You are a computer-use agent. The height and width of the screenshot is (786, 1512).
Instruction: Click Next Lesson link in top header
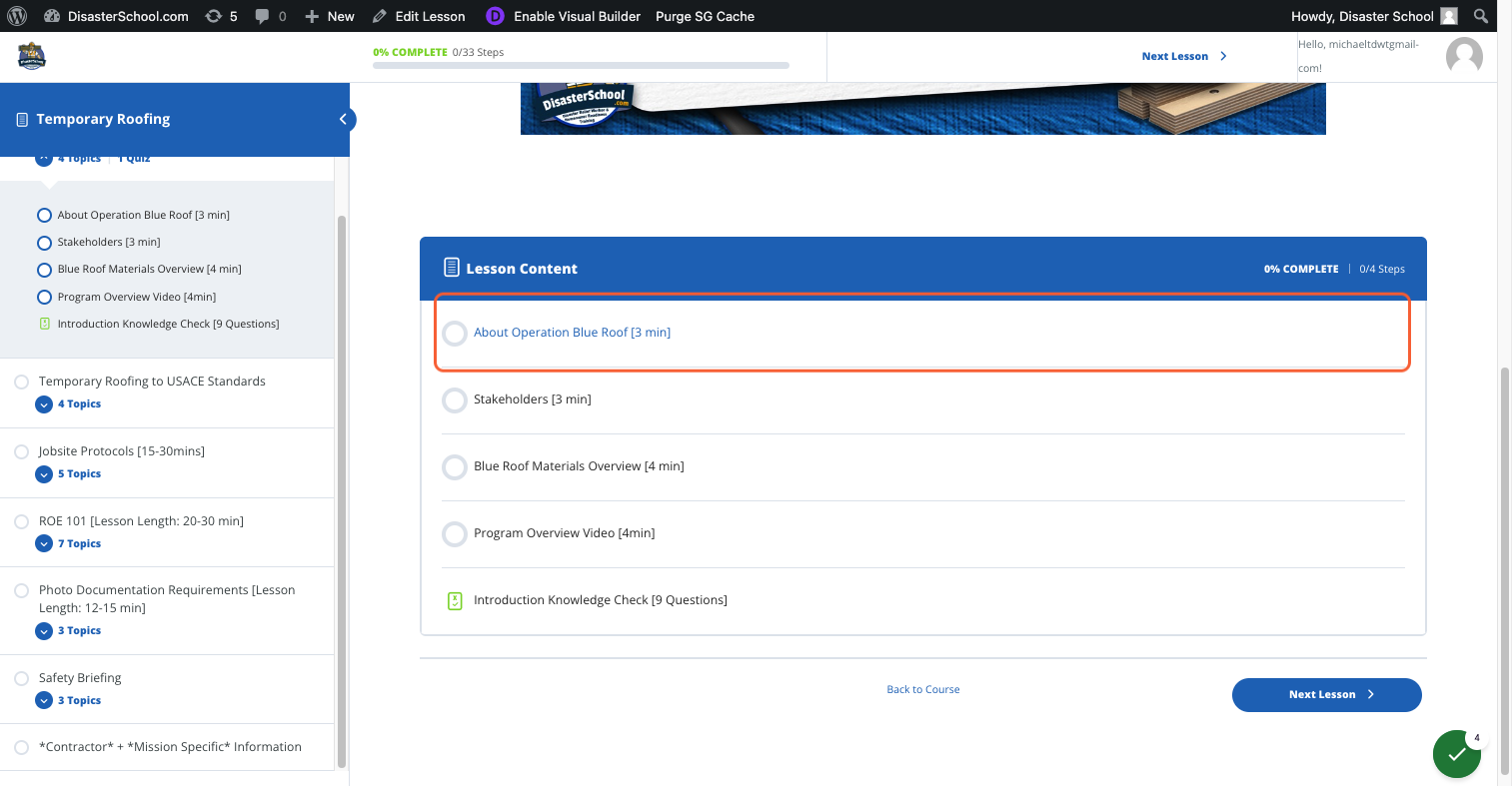tap(1184, 56)
